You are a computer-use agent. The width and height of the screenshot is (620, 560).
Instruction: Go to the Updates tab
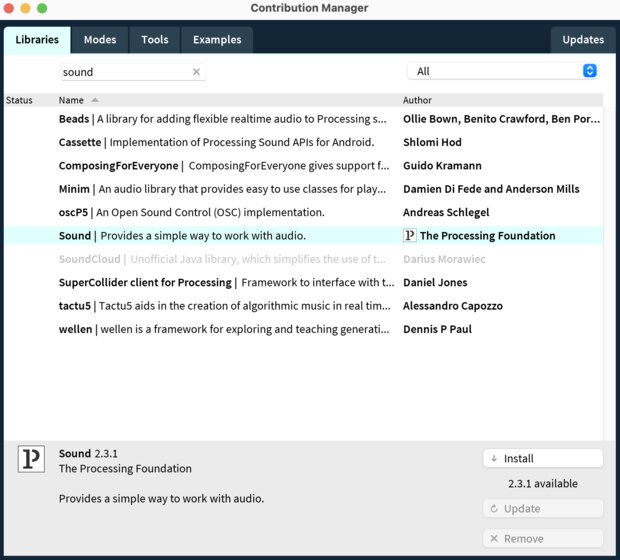(583, 40)
